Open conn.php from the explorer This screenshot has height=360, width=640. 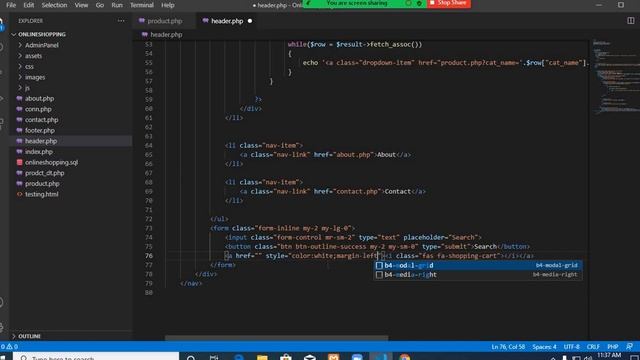(38, 109)
